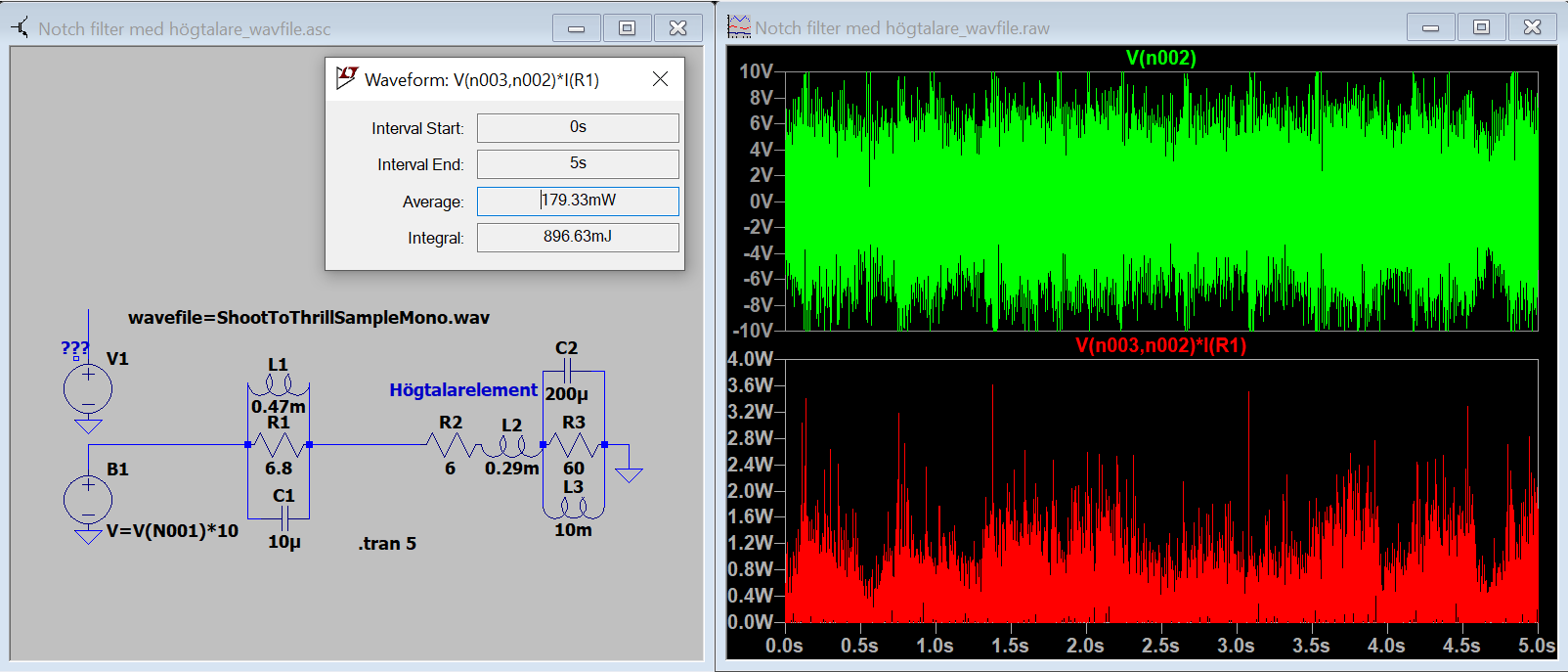Viewport: 1568px width, 672px height.
Task: Click the V(n003,n002)*I(R1) trace label
Action: click(1161, 345)
